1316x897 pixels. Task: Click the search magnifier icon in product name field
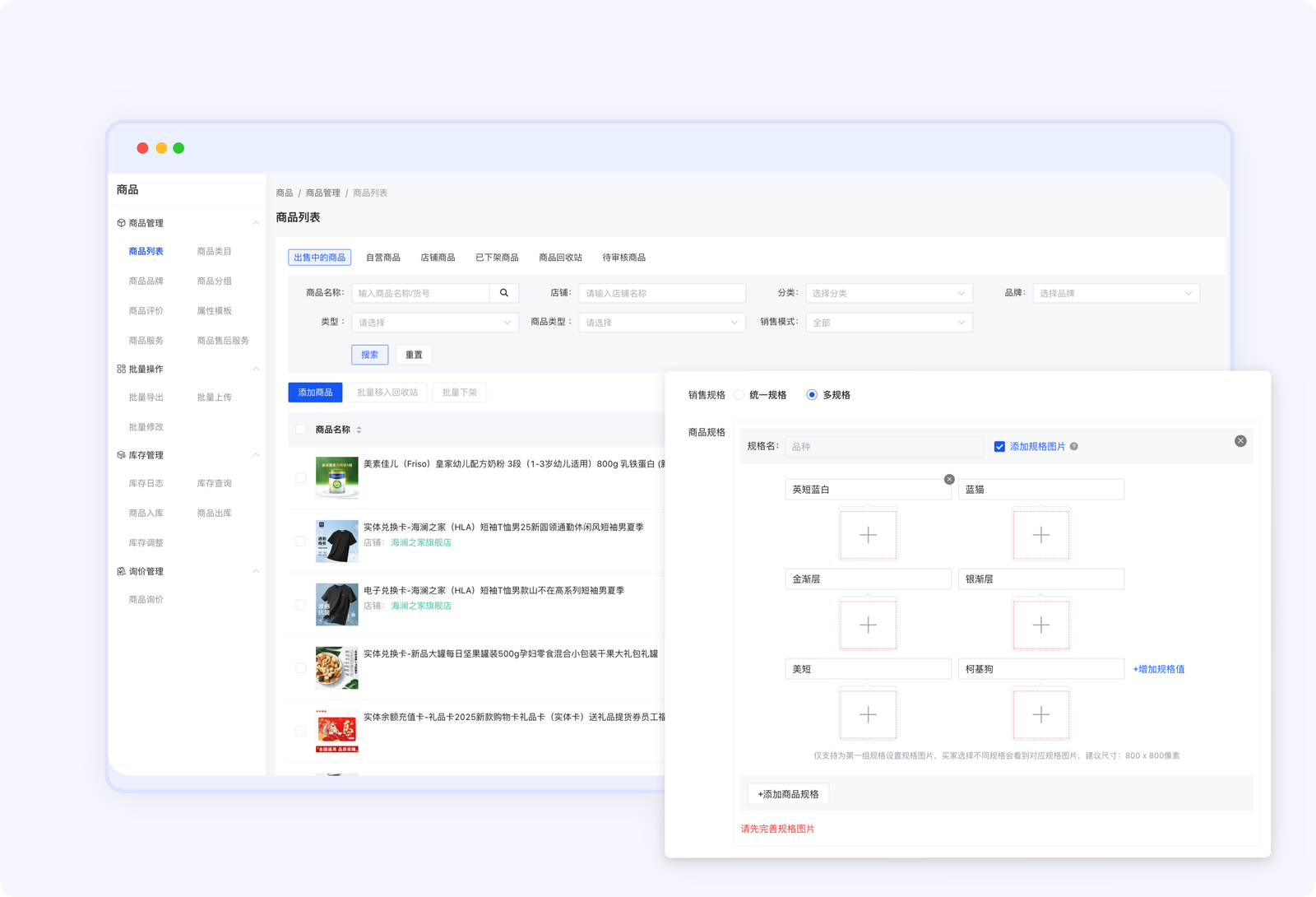(x=503, y=293)
